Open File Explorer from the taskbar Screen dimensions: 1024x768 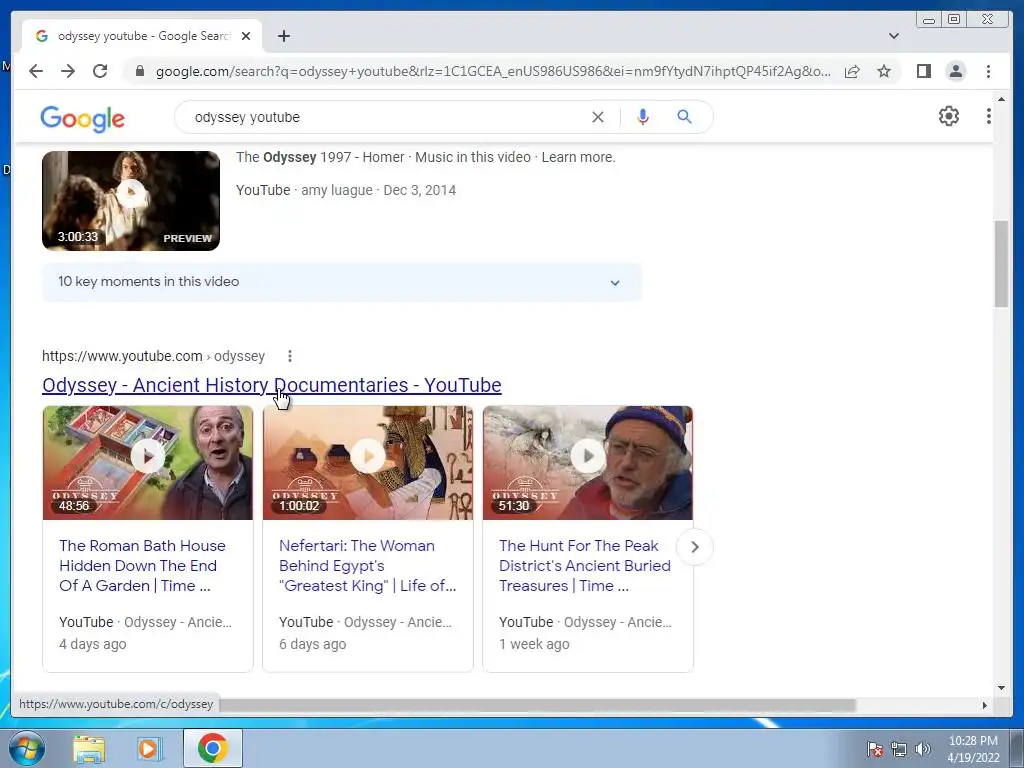(x=89, y=748)
